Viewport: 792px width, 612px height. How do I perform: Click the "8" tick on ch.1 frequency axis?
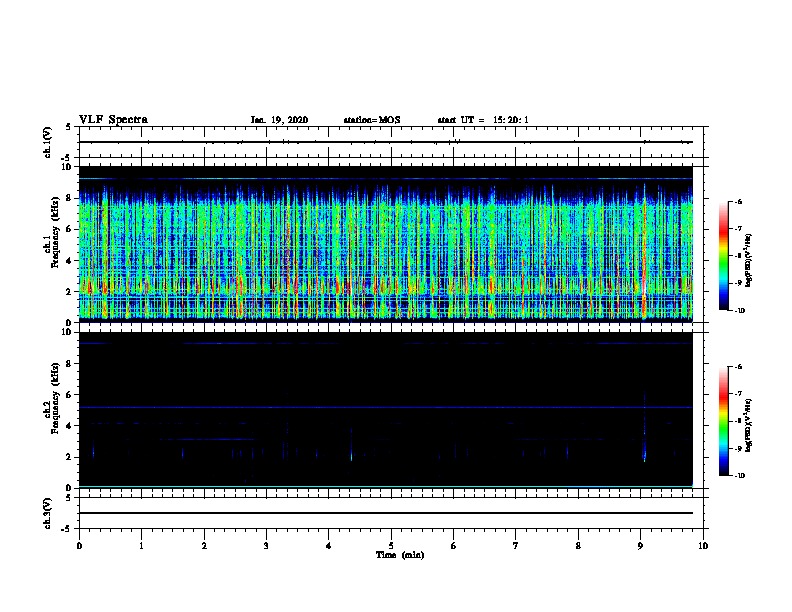click(x=69, y=198)
